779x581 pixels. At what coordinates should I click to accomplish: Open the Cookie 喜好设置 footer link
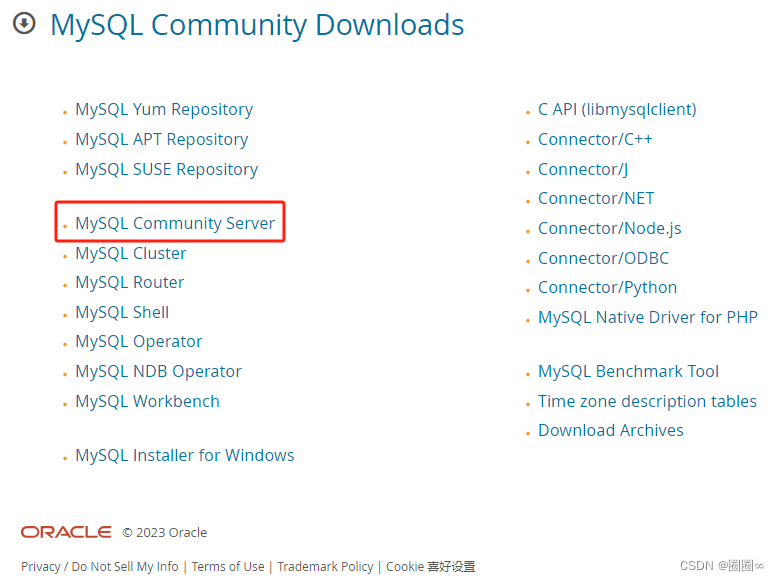tap(431, 567)
